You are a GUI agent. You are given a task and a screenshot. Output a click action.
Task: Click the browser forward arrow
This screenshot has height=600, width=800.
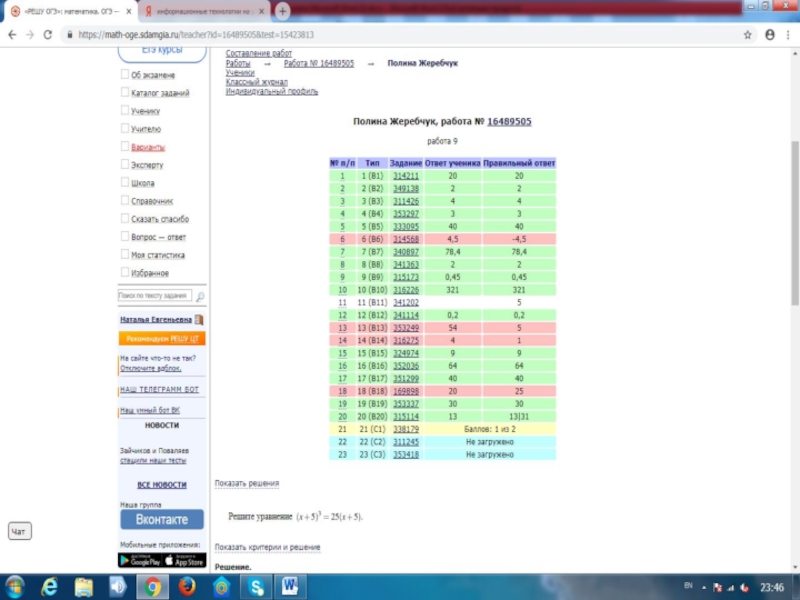click(x=30, y=35)
